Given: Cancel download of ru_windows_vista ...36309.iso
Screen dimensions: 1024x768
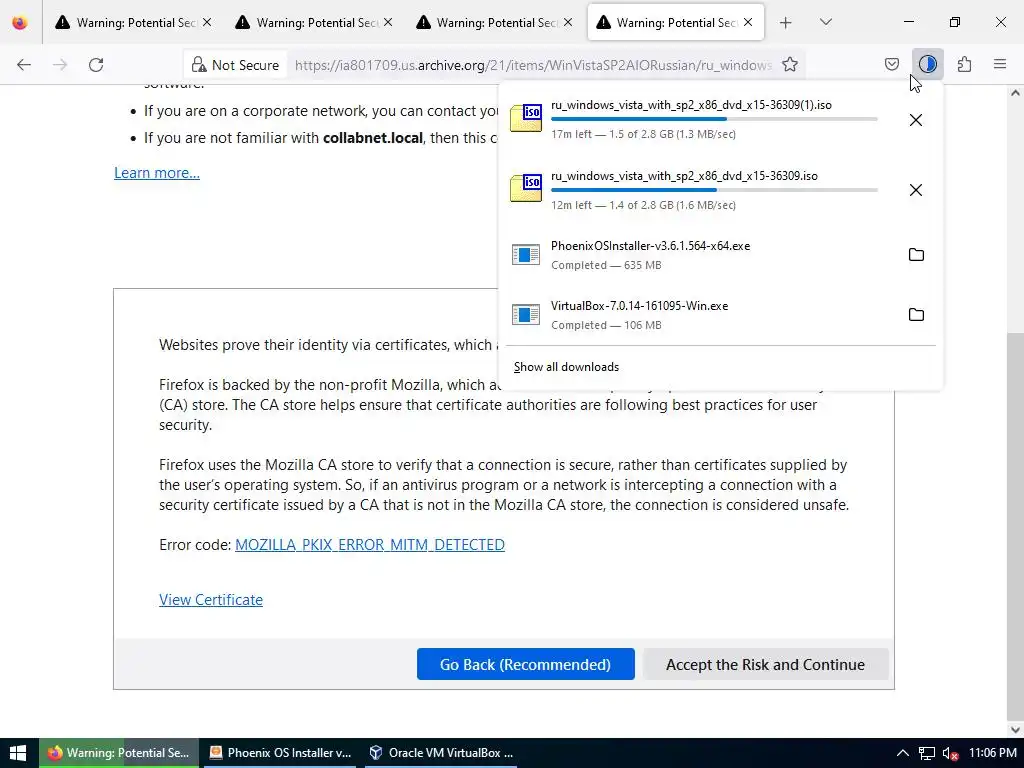Looking at the screenshot, I should pyautogui.click(x=916, y=190).
